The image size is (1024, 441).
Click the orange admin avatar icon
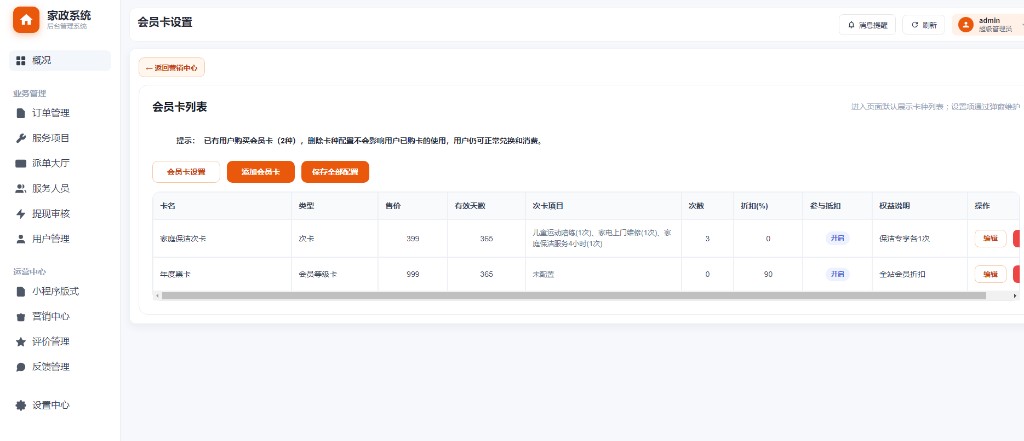tap(965, 25)
